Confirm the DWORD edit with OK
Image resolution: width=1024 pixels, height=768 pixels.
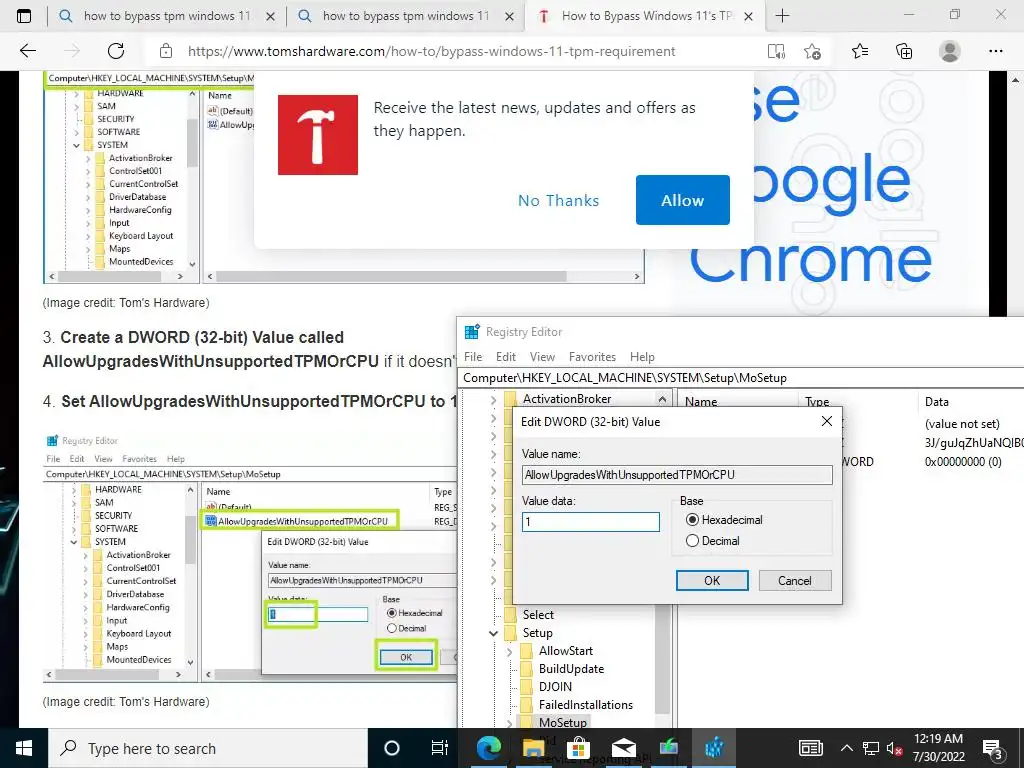click(x=712, y=581)
